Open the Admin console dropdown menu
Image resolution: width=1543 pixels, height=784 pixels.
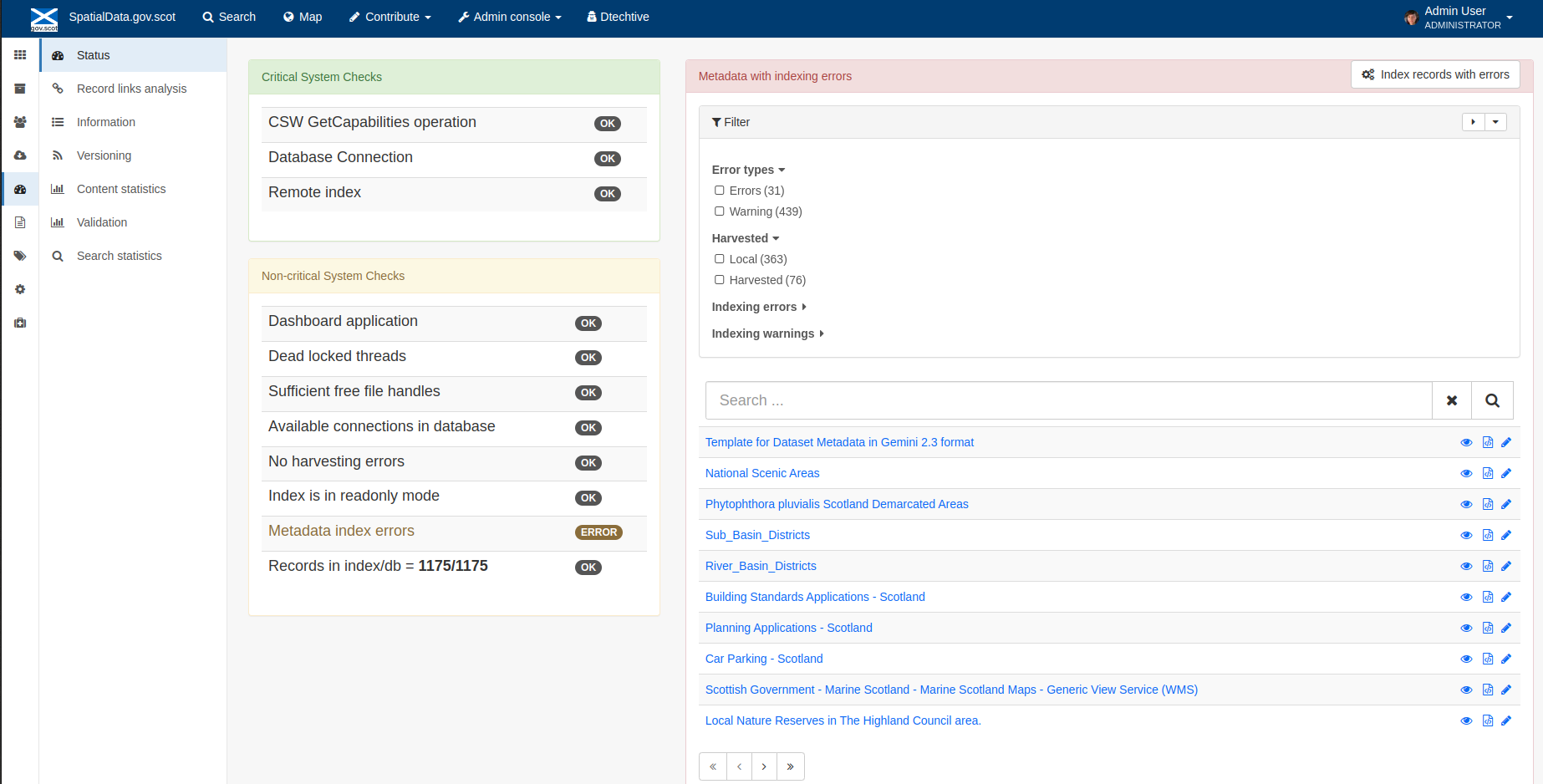510,17
